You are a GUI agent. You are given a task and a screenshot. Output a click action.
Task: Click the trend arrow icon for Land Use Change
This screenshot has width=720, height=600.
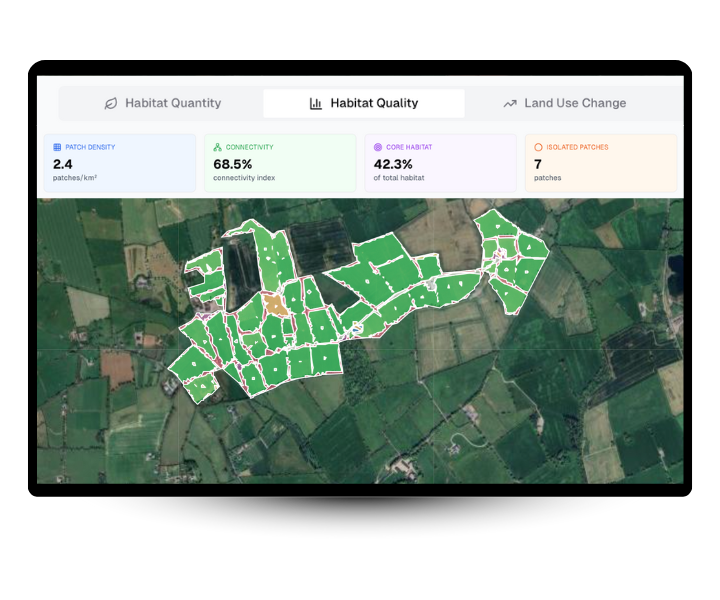point(510,103)
